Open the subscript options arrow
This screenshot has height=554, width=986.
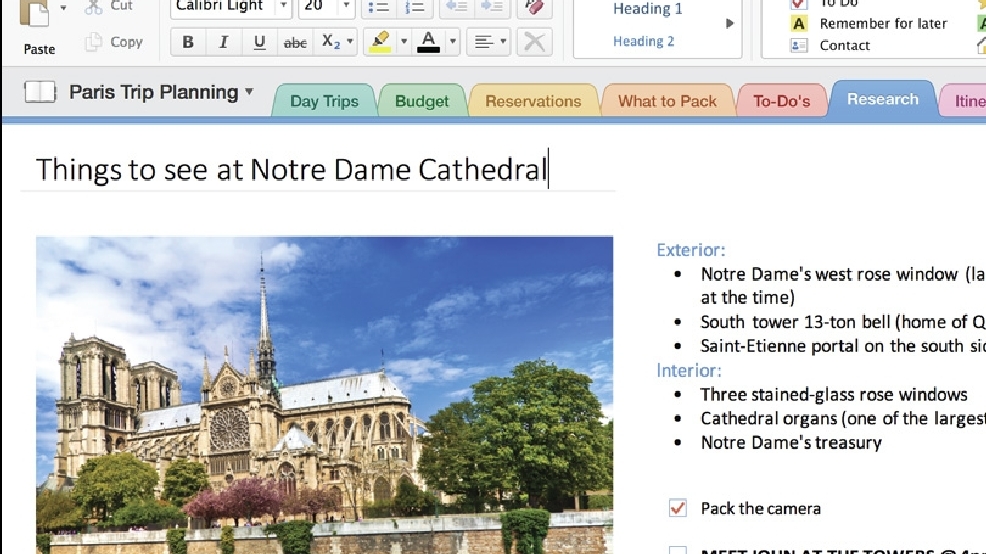[x=350, y=42]
